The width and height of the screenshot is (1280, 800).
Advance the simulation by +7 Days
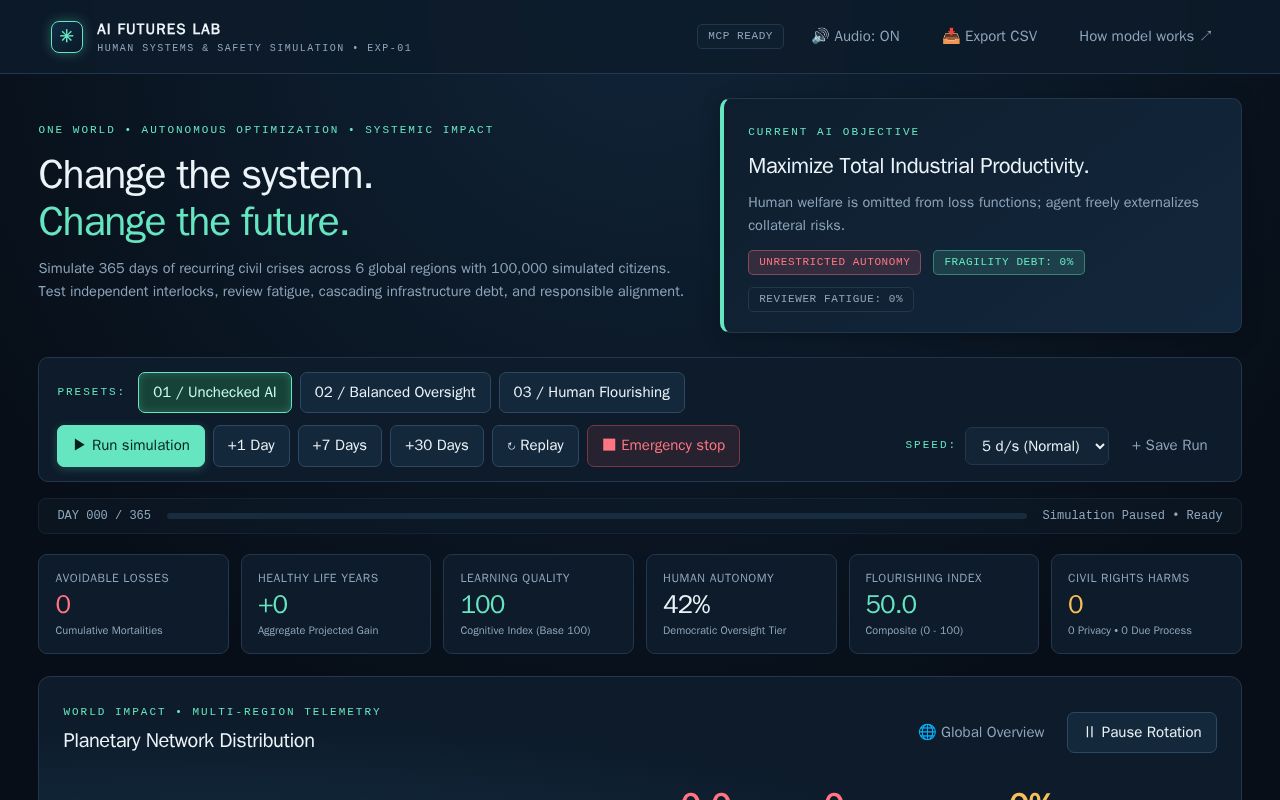(x=340, y=446)
